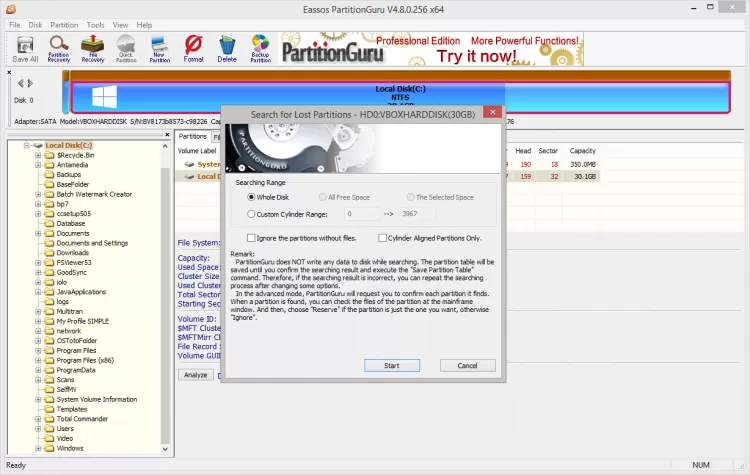Screen dimensions: 750x475
Task: Expand the $Recycle.Bin folder node
Action: (38, 155)
